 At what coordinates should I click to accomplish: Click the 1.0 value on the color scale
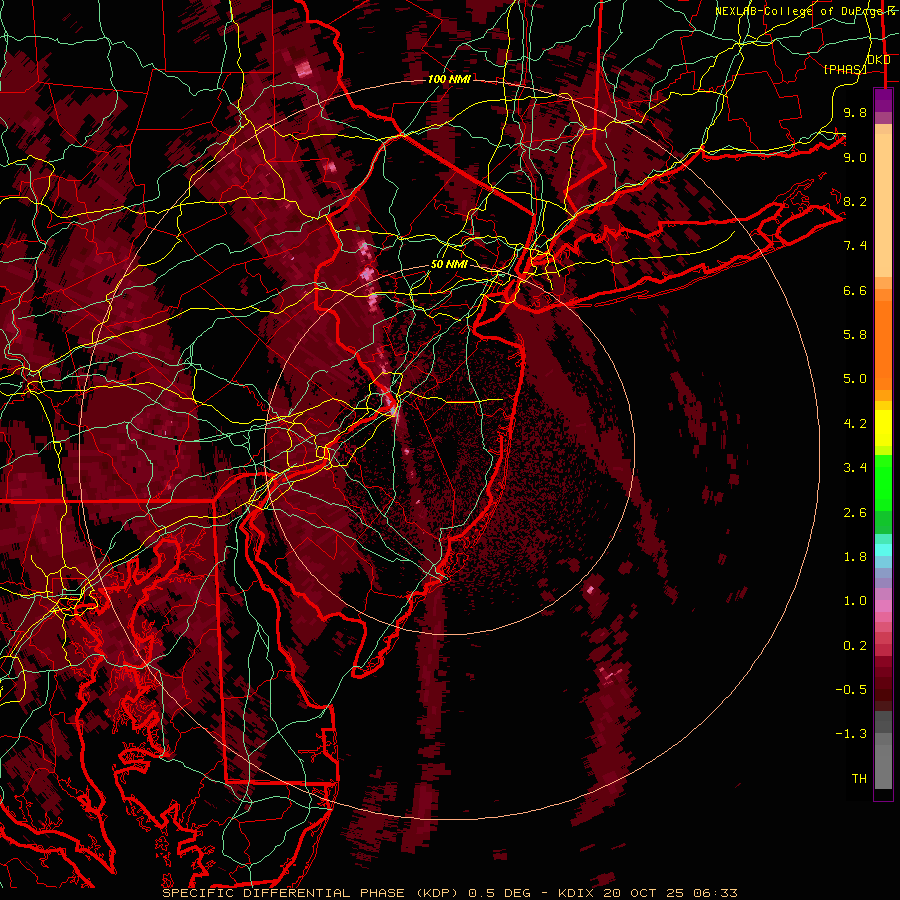(855, 601)
